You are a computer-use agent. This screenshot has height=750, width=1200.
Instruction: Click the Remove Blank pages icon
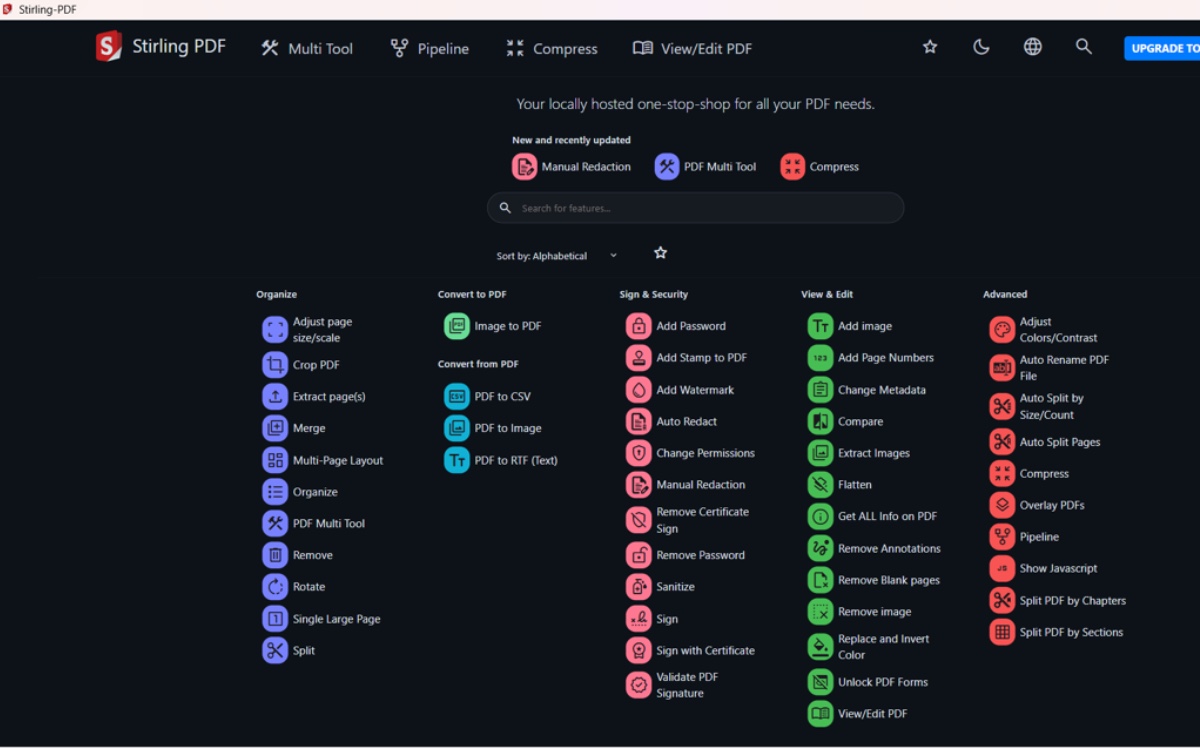point(820,580)
